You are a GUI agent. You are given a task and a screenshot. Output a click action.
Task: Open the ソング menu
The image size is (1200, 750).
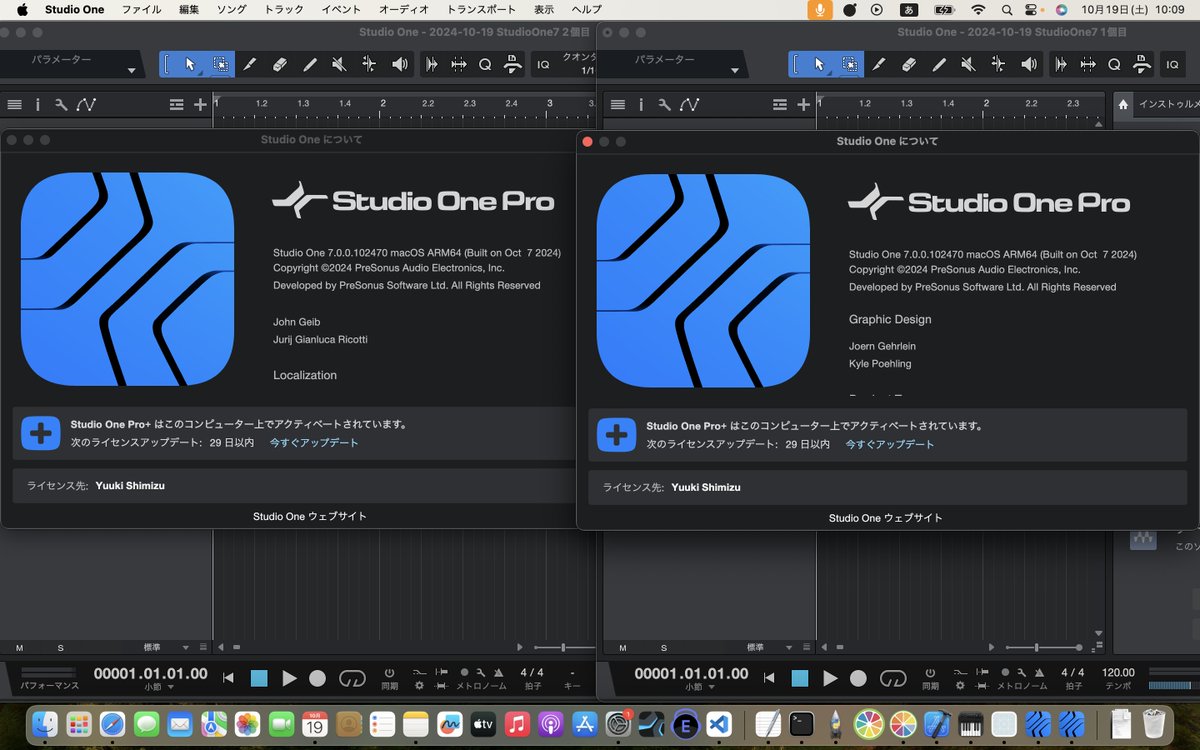(x=232, y=9)
